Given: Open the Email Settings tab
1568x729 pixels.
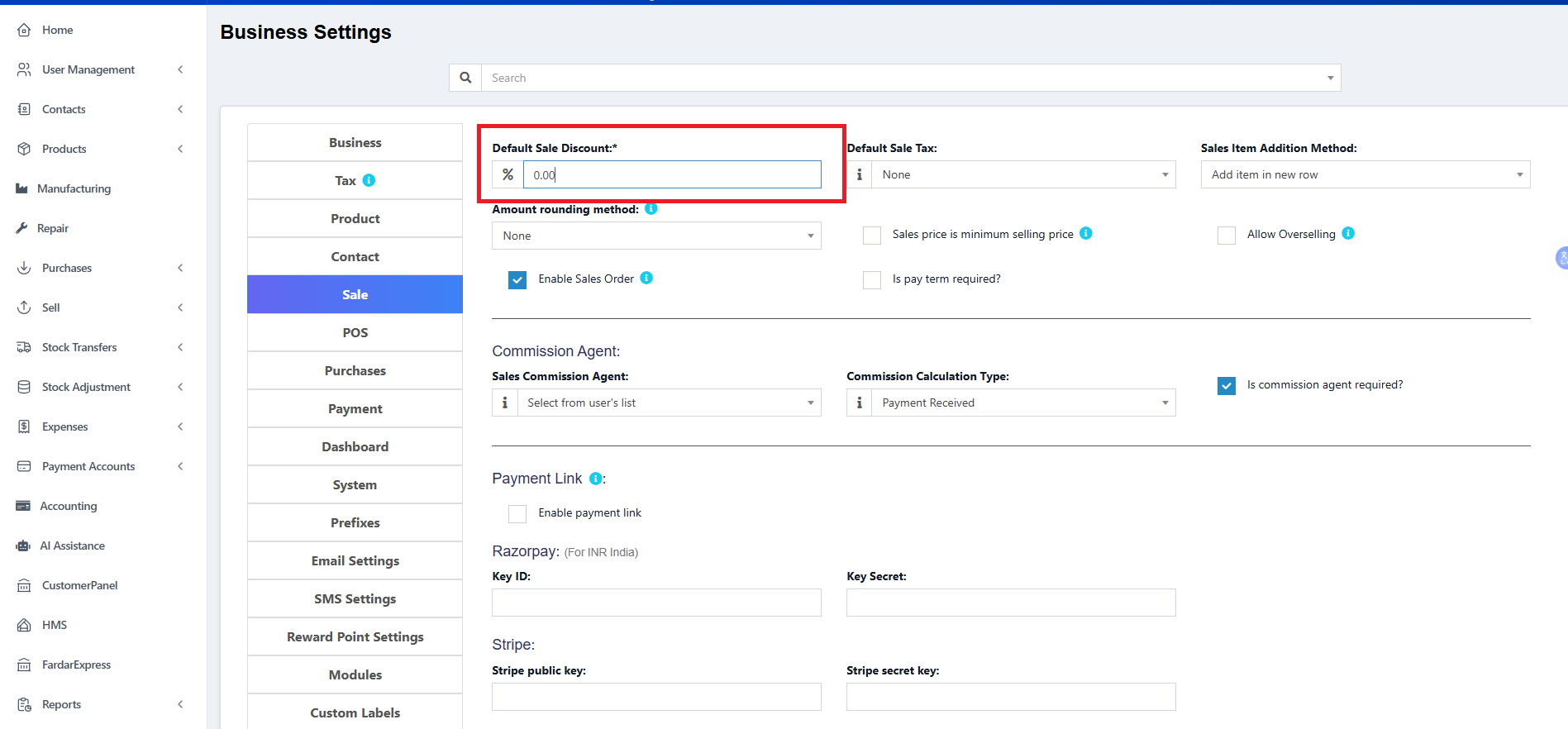Looking at the screenshot, I should (355, 560).
